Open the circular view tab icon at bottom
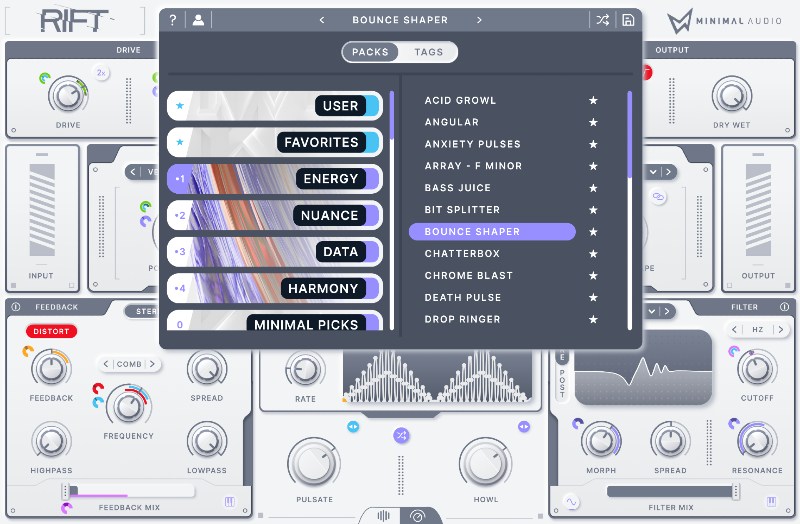This screenshot has width=800, height=524. point(417,516)
